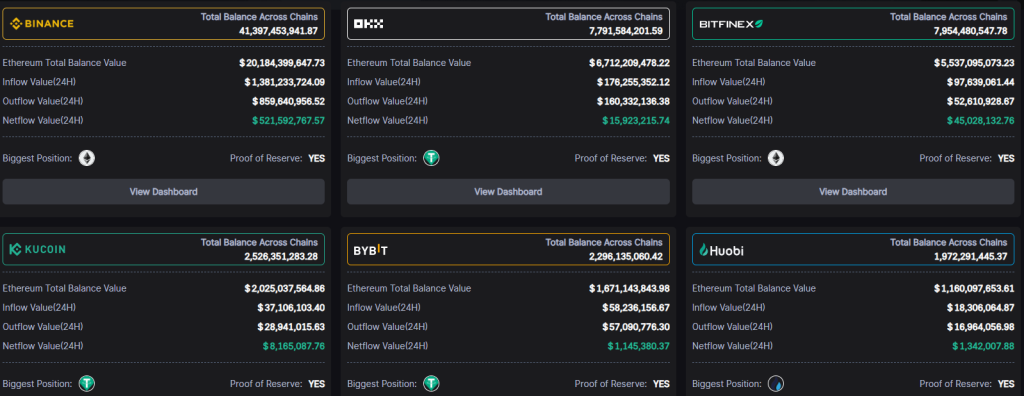Click Bybit netflow value $1,145,380.37
The width and height of the screenshot is (1024, 396).
click(x=638, y=346)
